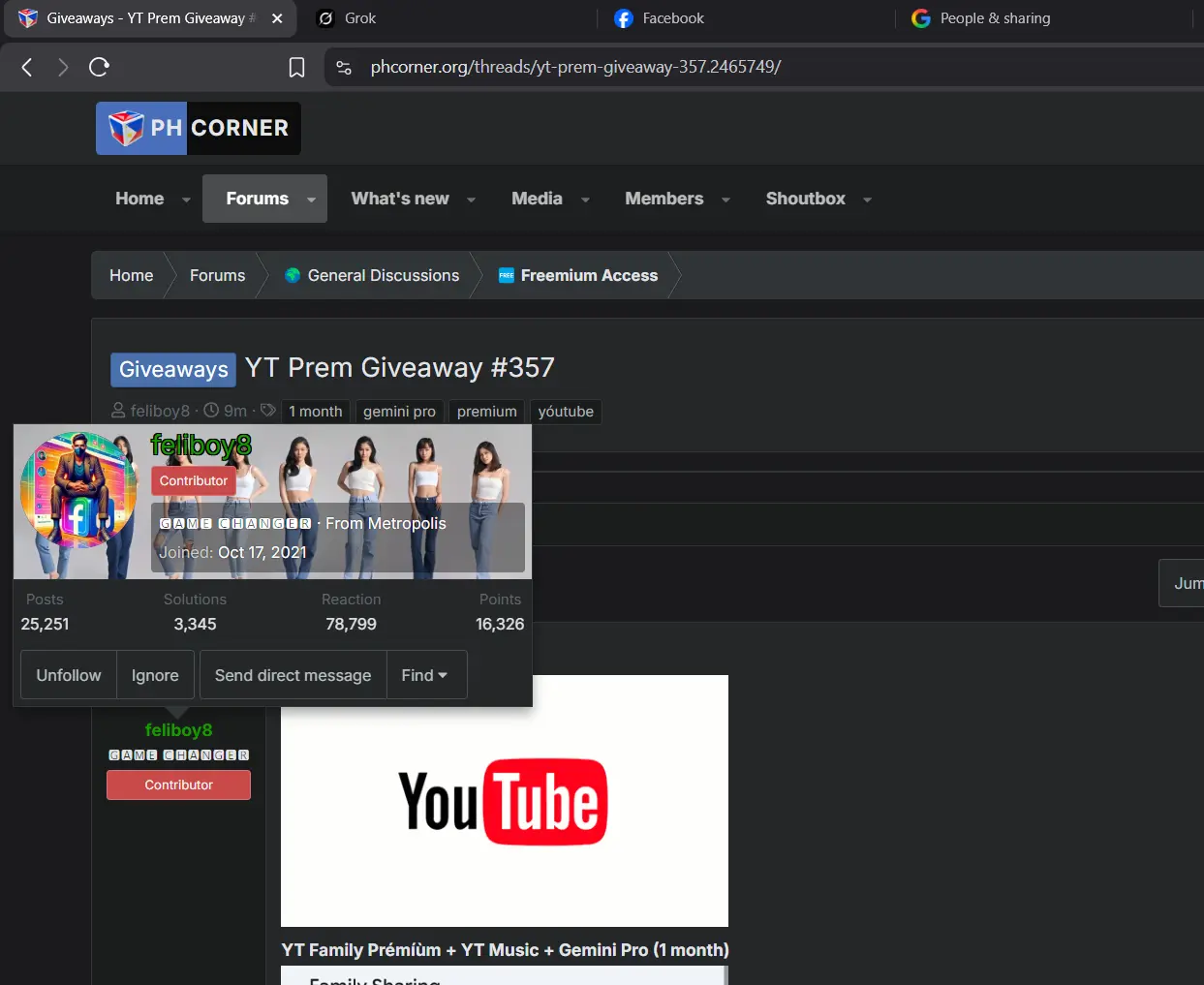The width and height of the screenshot is (1204, 985).
Task: Switch to the Facebook tab
Action: [673, 18]
